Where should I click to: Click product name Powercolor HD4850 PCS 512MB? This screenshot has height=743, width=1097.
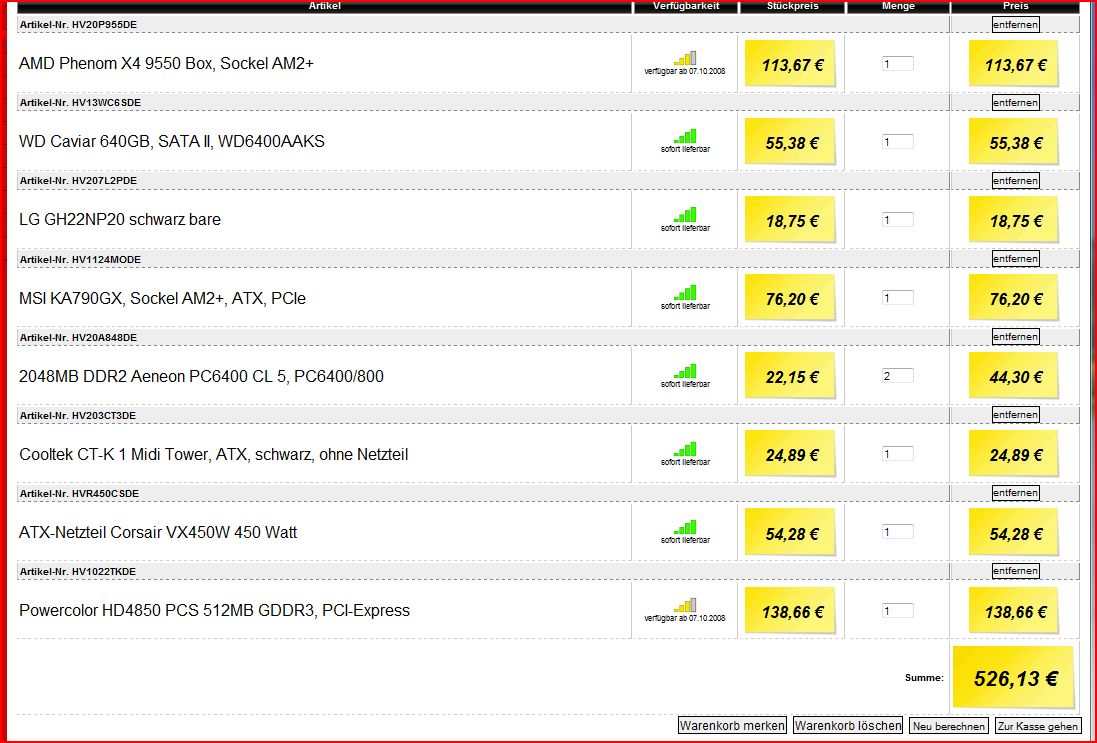tap(214, 611)
